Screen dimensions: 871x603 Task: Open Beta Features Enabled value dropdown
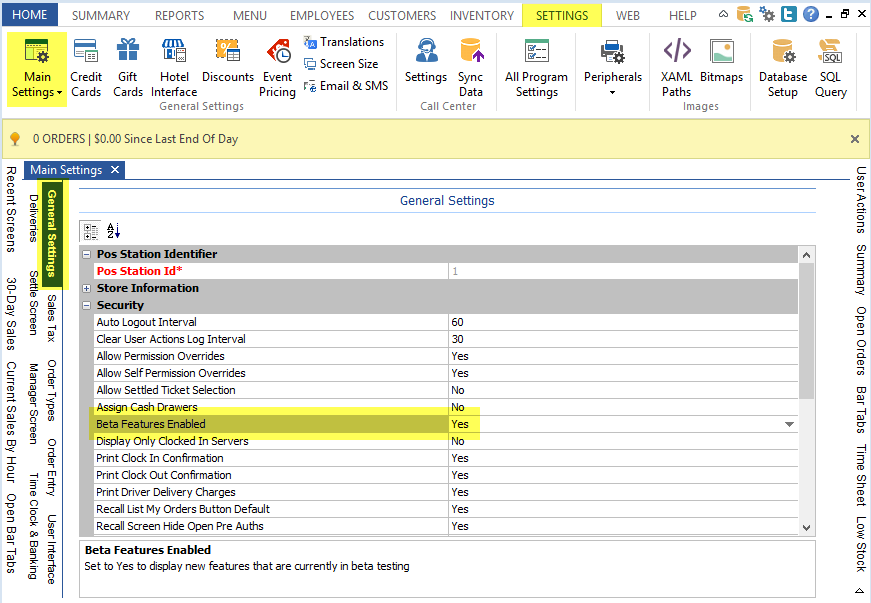pyautogui.click(x=789, y=425)
